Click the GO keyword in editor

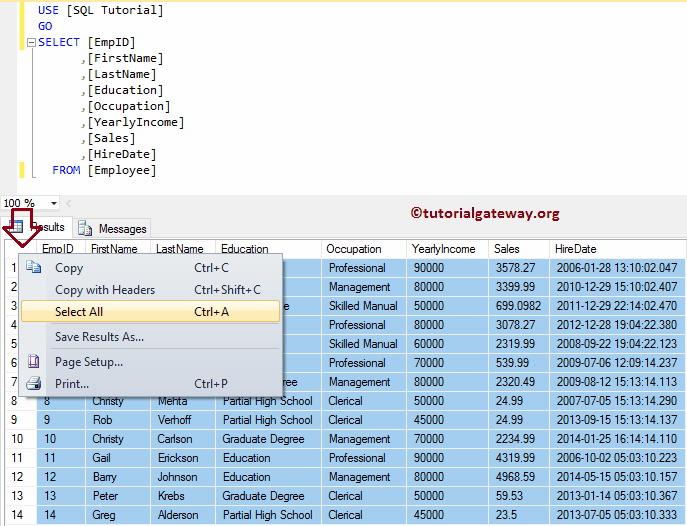(x=45, y=26)
